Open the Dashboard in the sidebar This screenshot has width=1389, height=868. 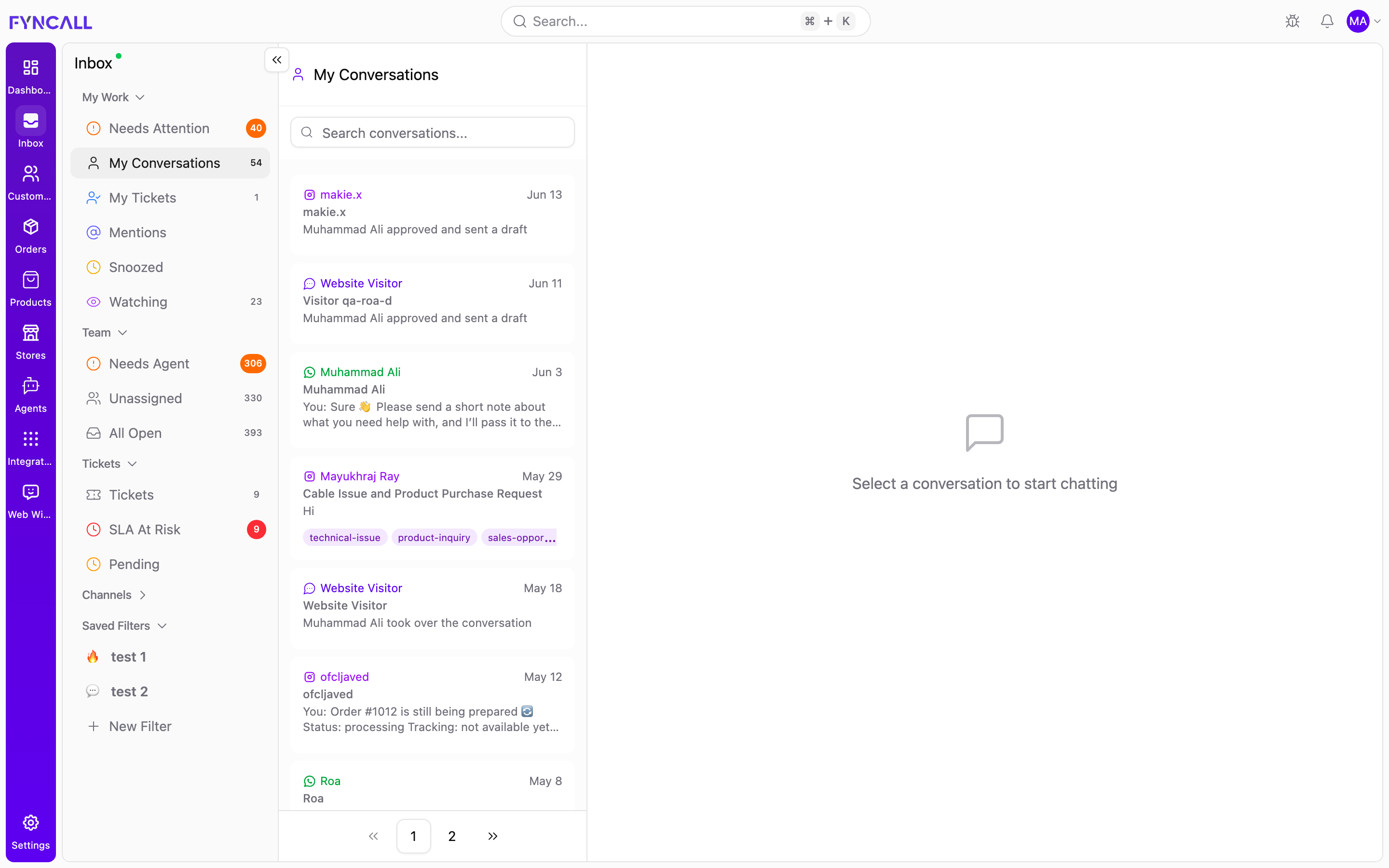point(30,77)
